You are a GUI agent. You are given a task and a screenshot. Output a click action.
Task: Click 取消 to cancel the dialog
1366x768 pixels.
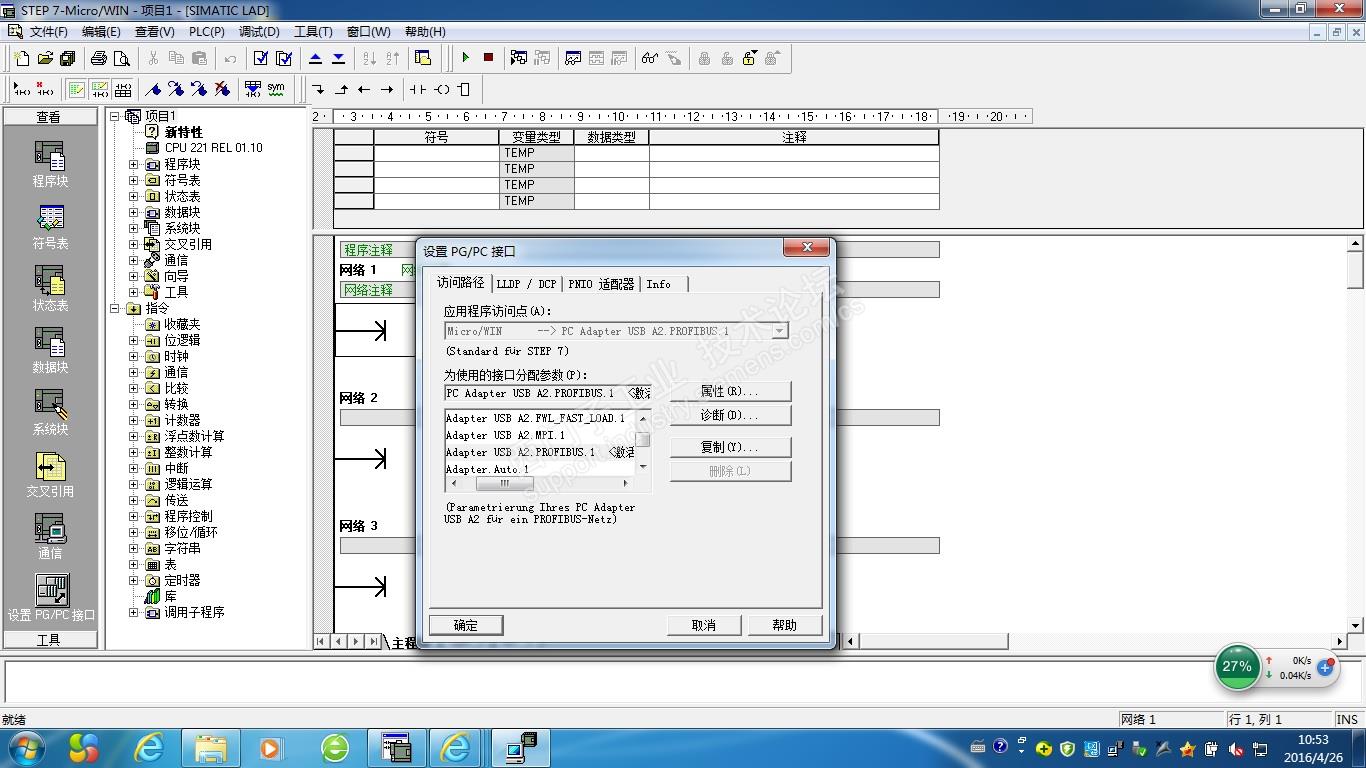click(x=704, y=625)
